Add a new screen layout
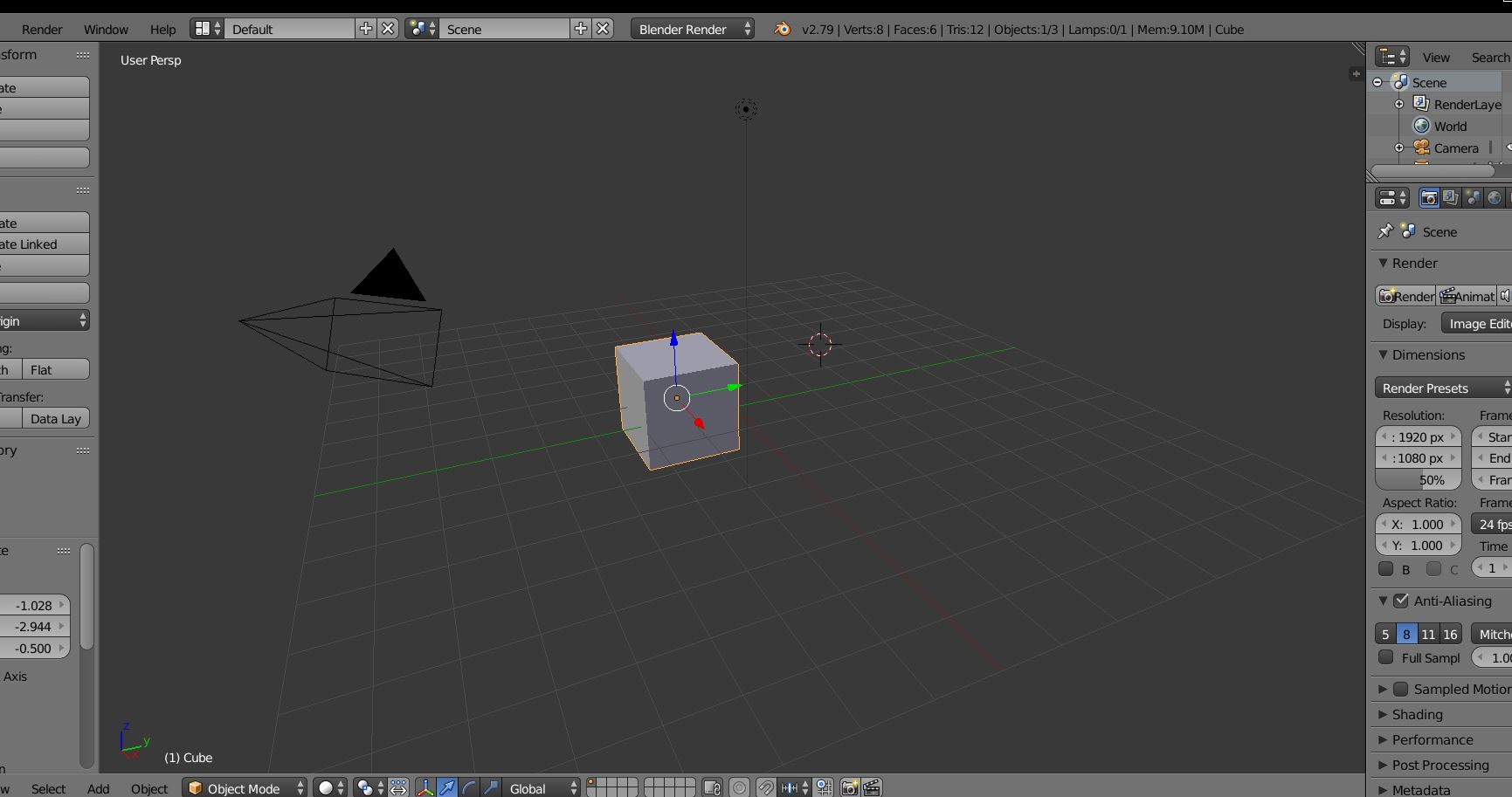 pyautogui.click(x=366, y=29)
